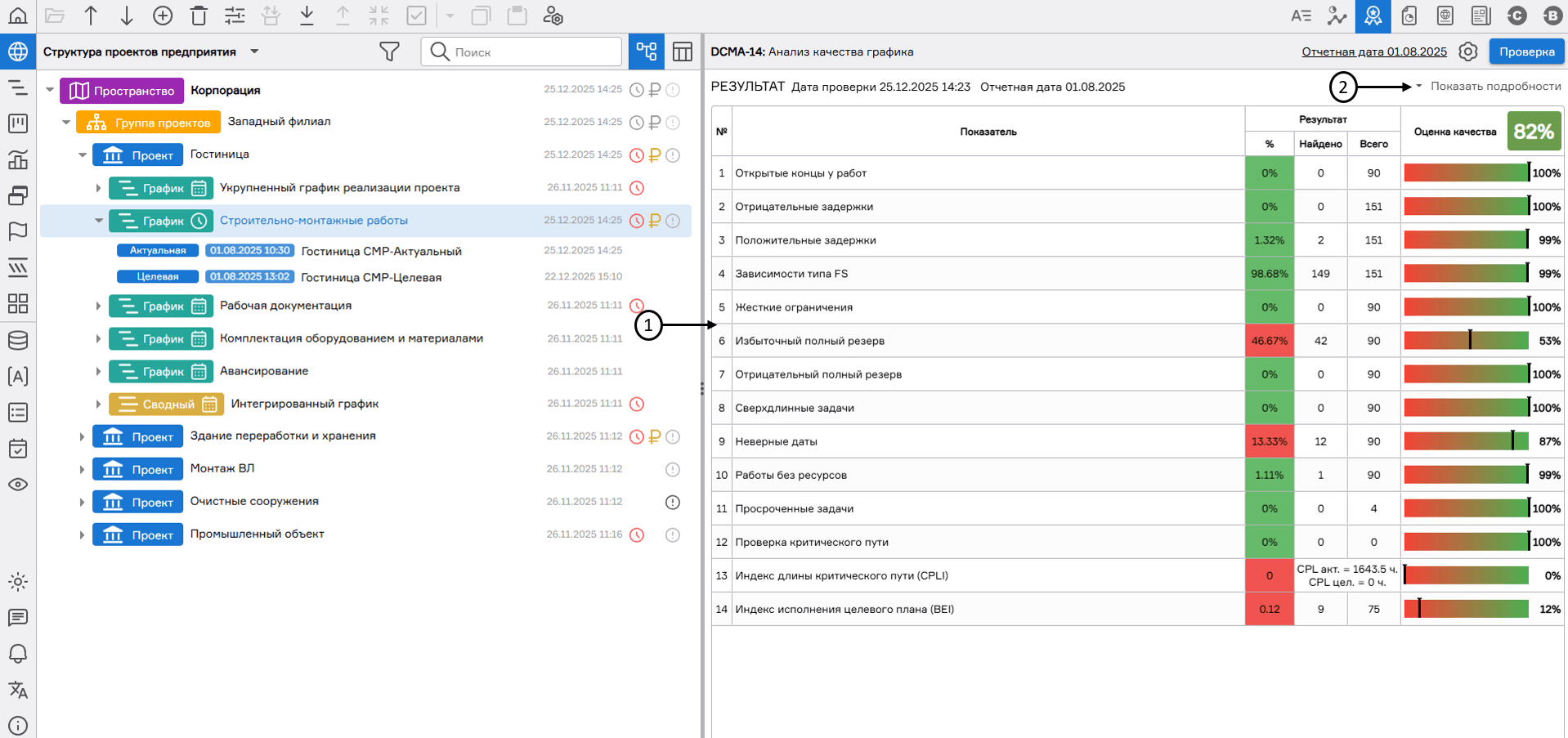Click the trash can delete icon in toolbar
1568x738 pixels.
[199, 16]
